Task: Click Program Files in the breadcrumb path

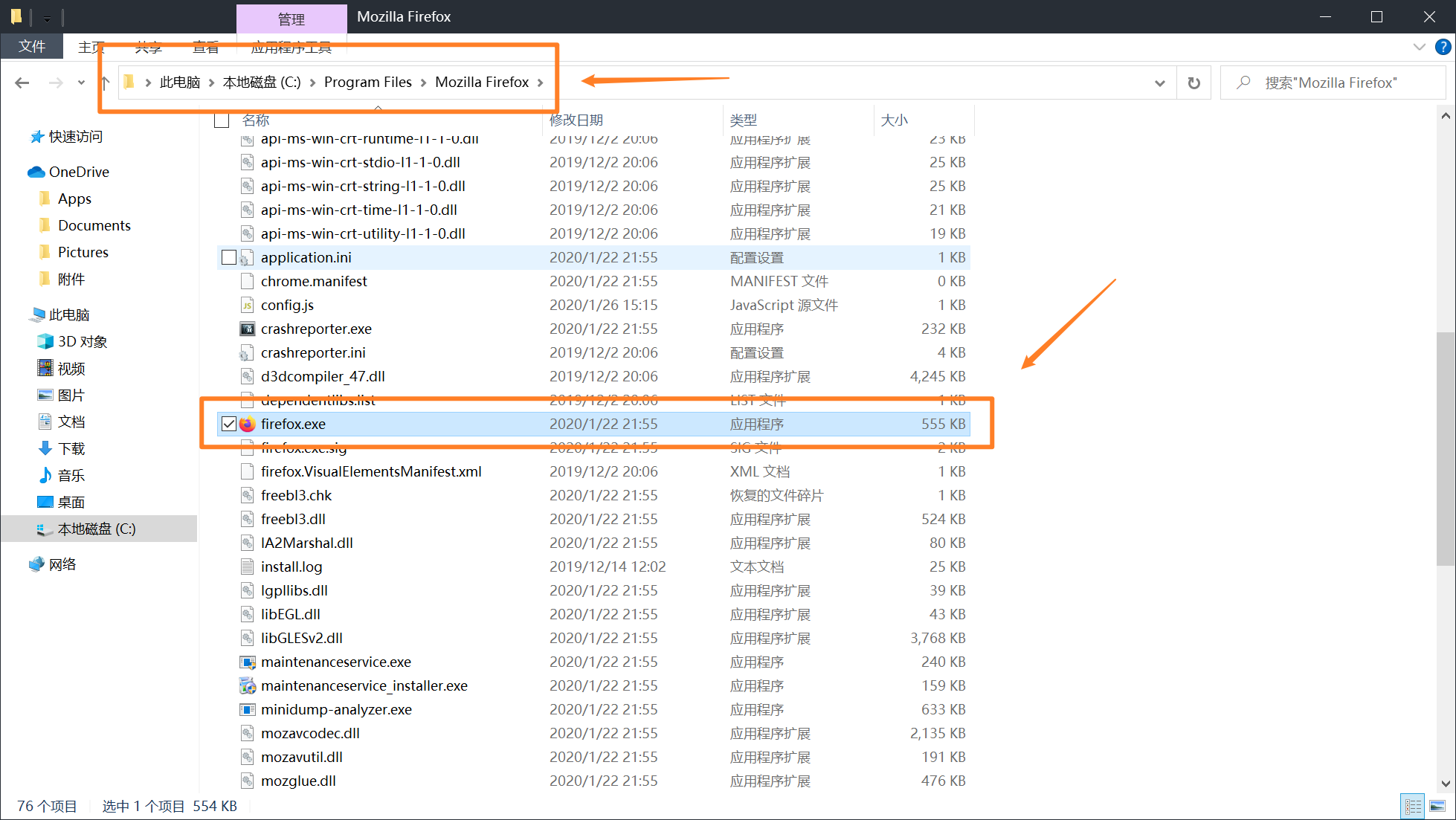Action: [367, 82]
